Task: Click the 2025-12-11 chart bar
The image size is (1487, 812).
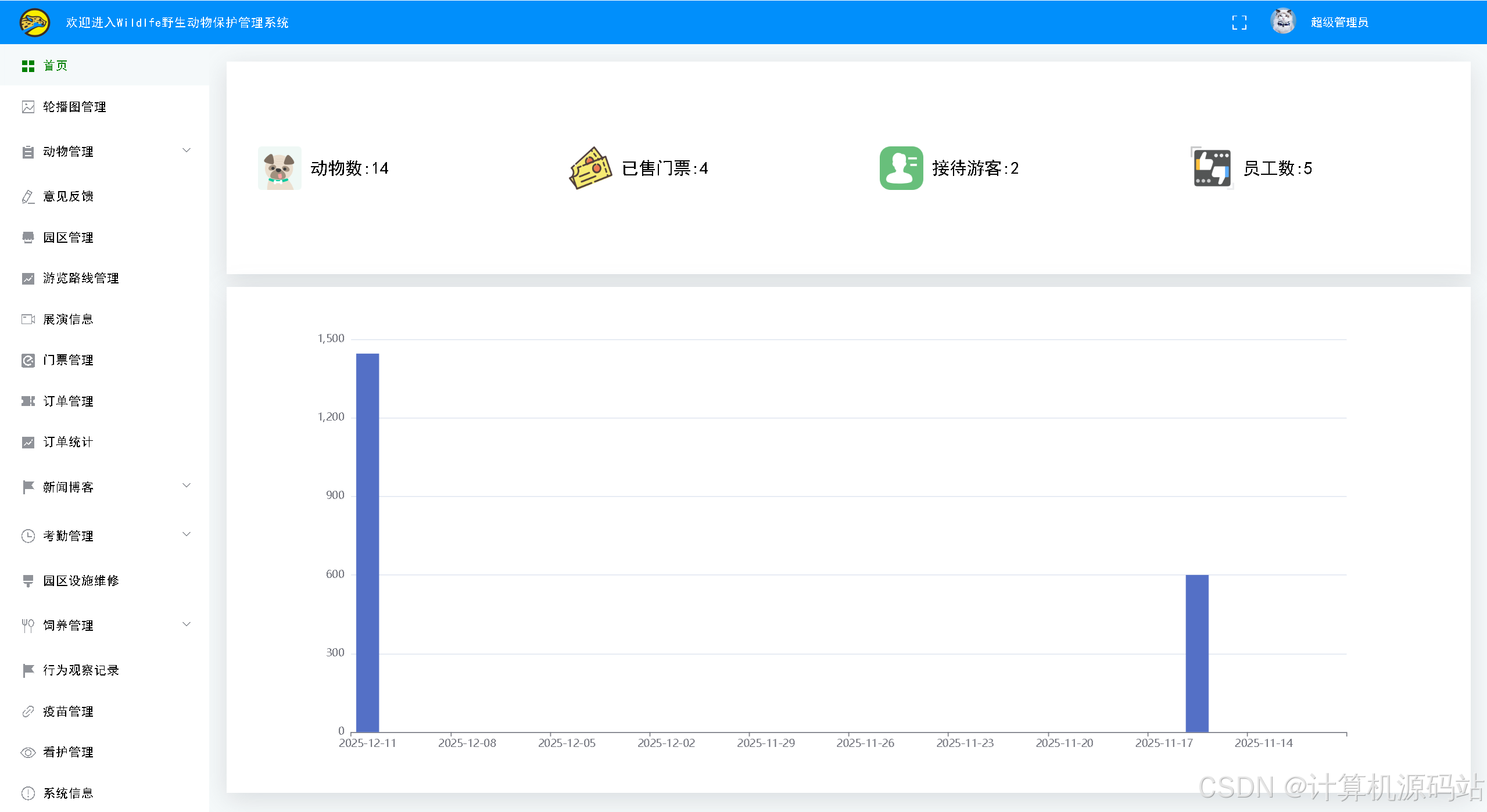Action: point(367,542)
